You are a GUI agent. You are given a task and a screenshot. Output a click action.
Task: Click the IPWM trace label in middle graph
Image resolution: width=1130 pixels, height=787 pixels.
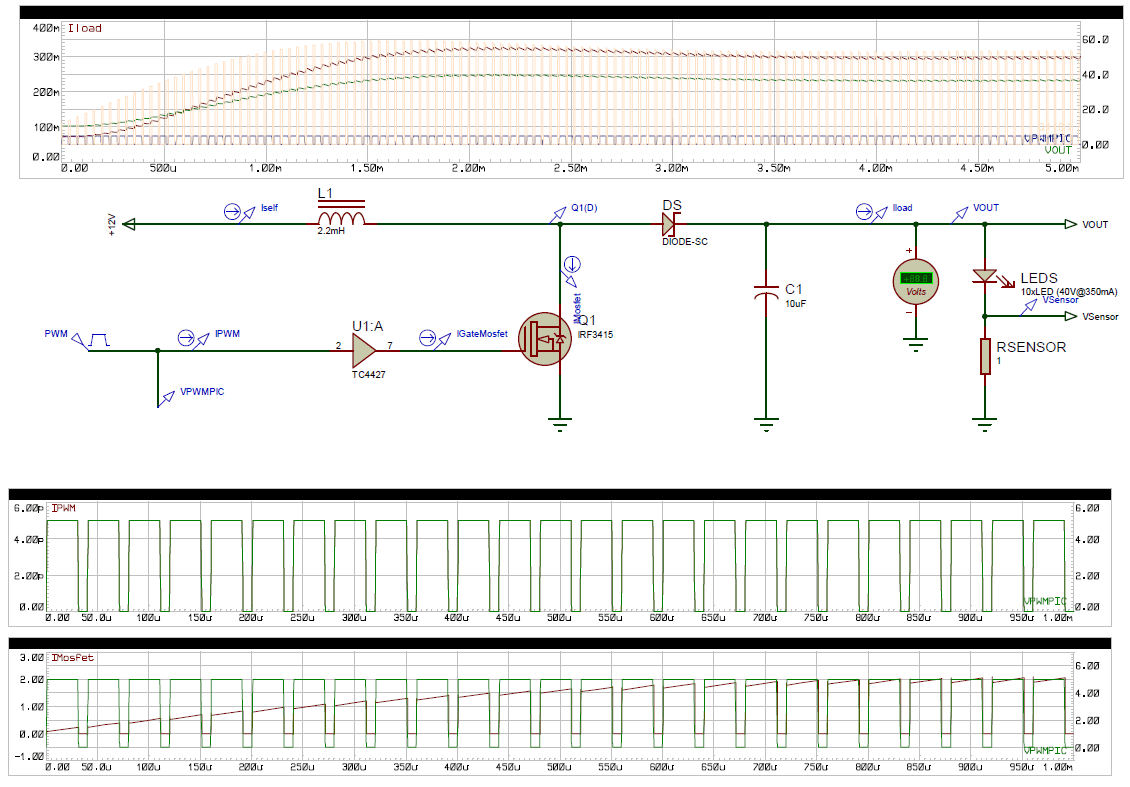[63, 508]
